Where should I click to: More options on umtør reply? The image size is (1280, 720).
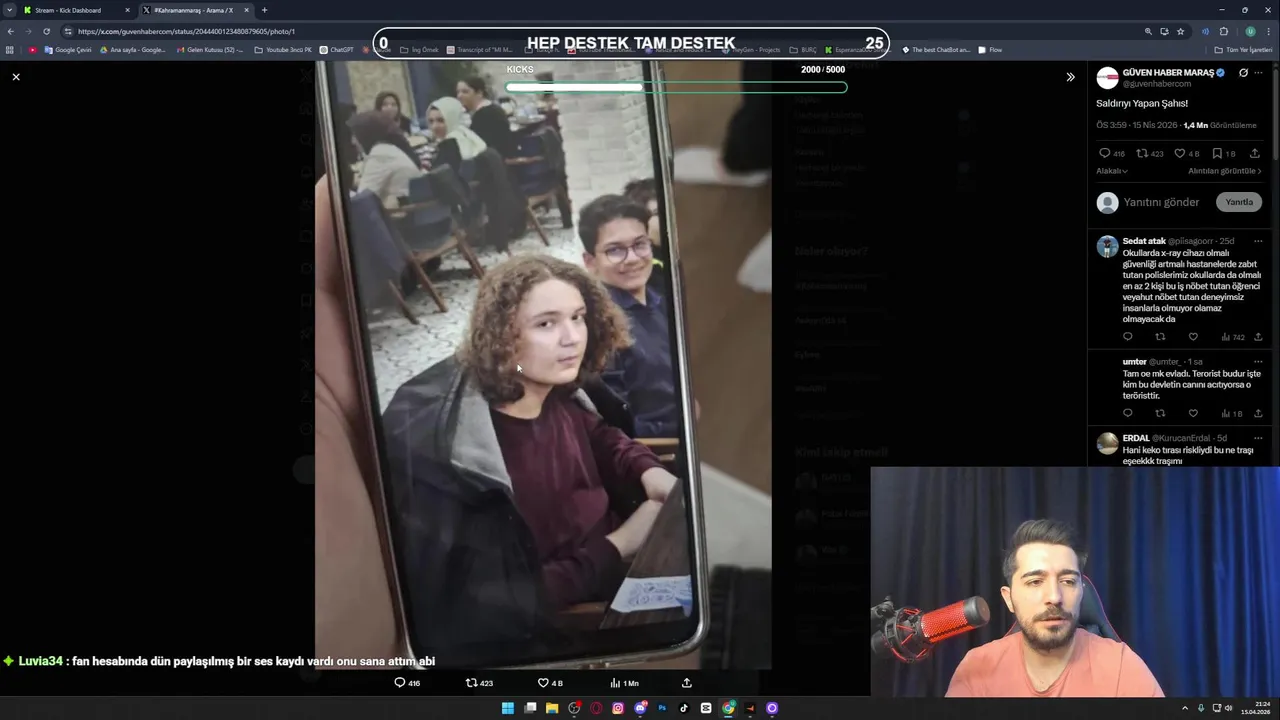1258,362
